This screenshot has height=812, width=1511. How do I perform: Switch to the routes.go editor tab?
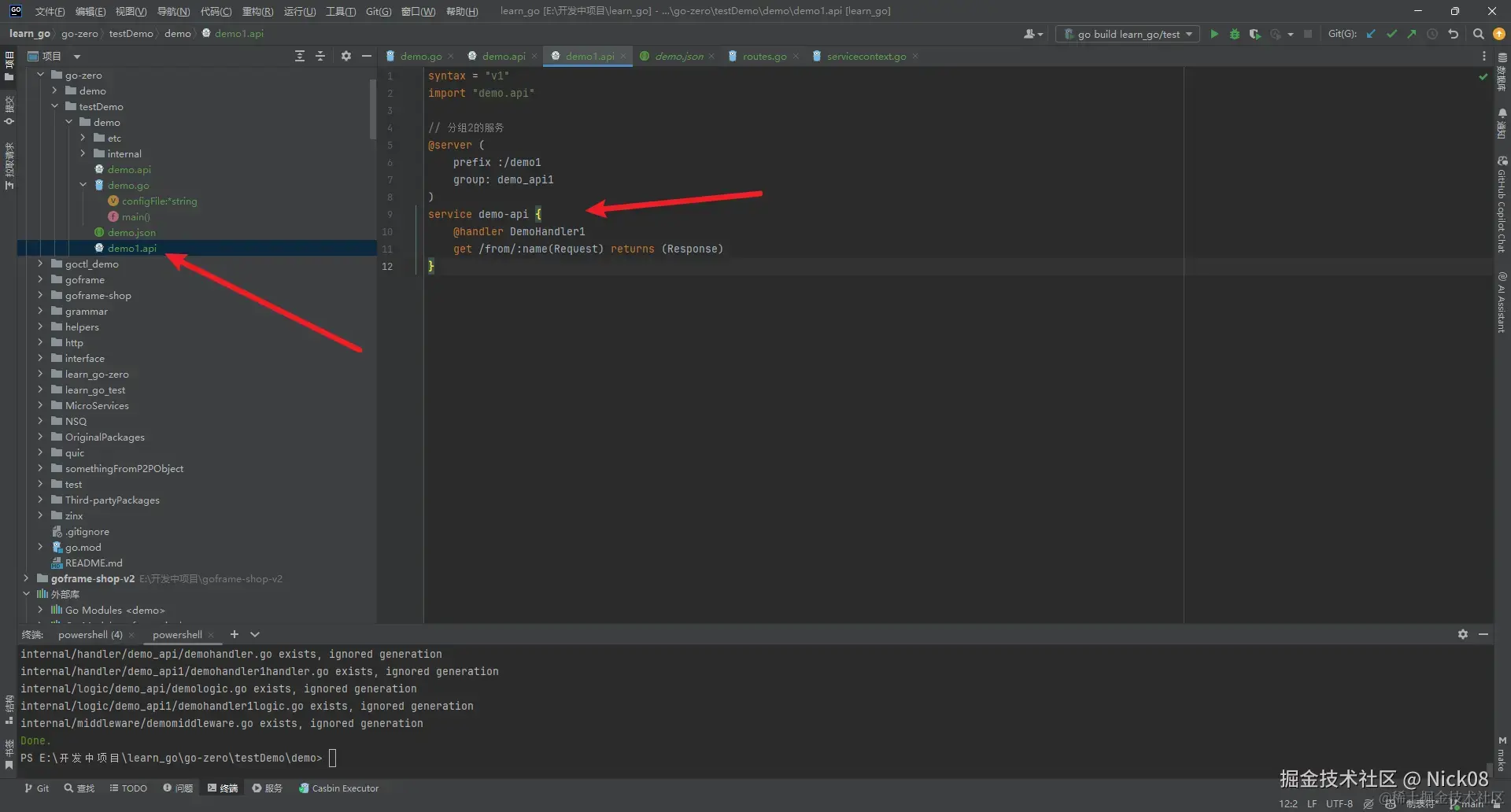(x=763, y=57)
